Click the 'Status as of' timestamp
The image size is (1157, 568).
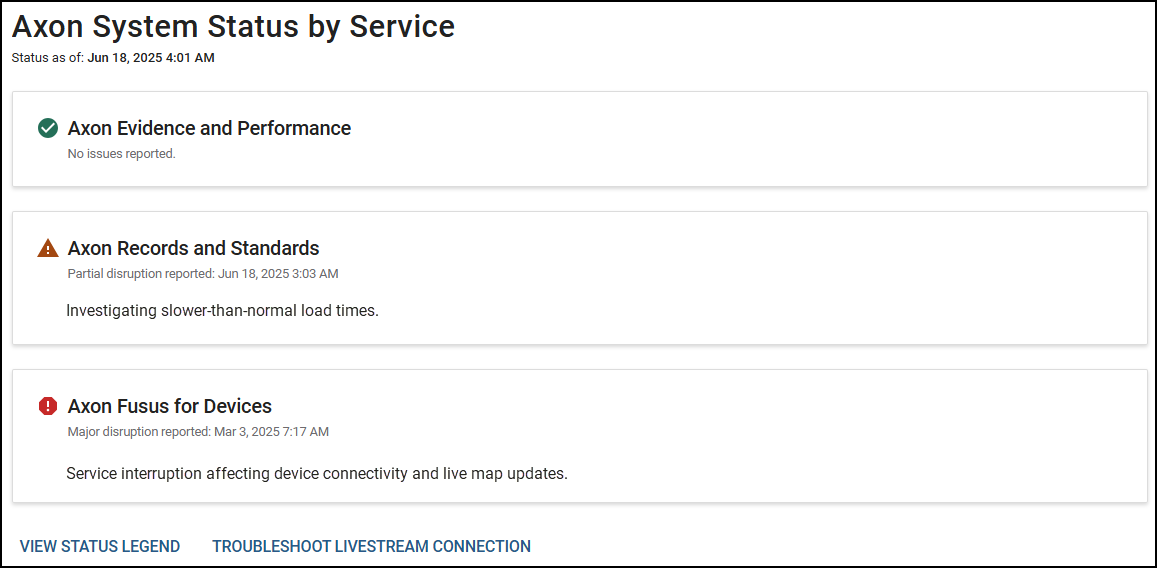113,58
